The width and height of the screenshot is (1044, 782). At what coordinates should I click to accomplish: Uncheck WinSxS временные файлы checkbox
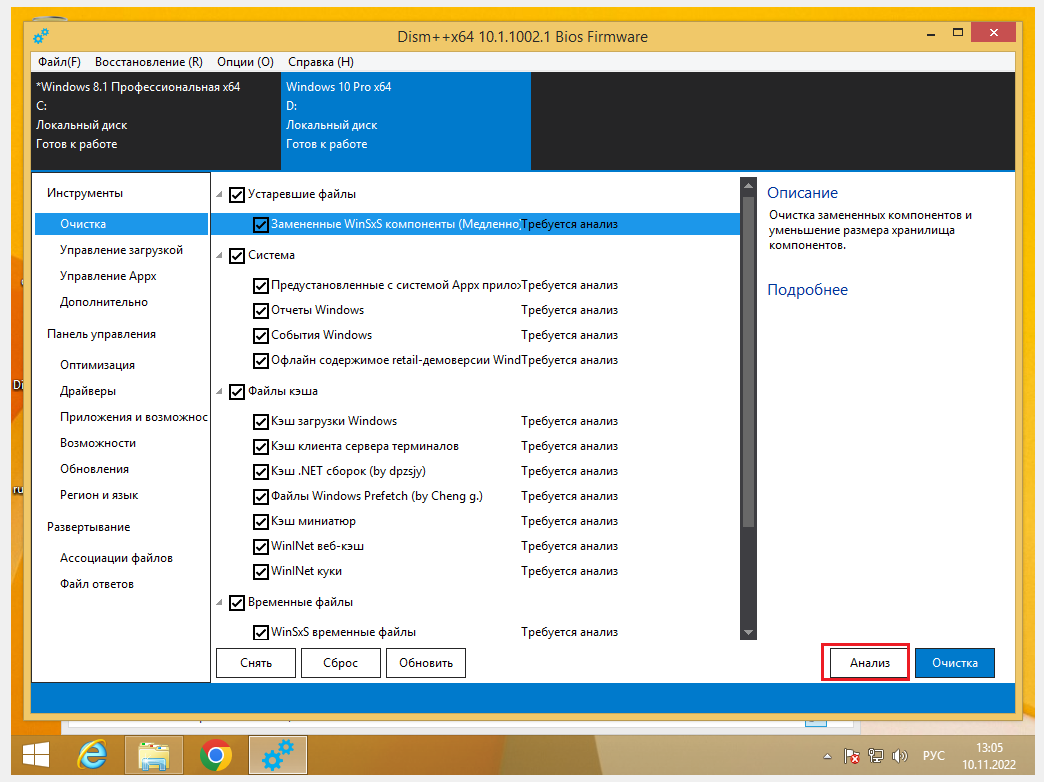tap(261, 632)
